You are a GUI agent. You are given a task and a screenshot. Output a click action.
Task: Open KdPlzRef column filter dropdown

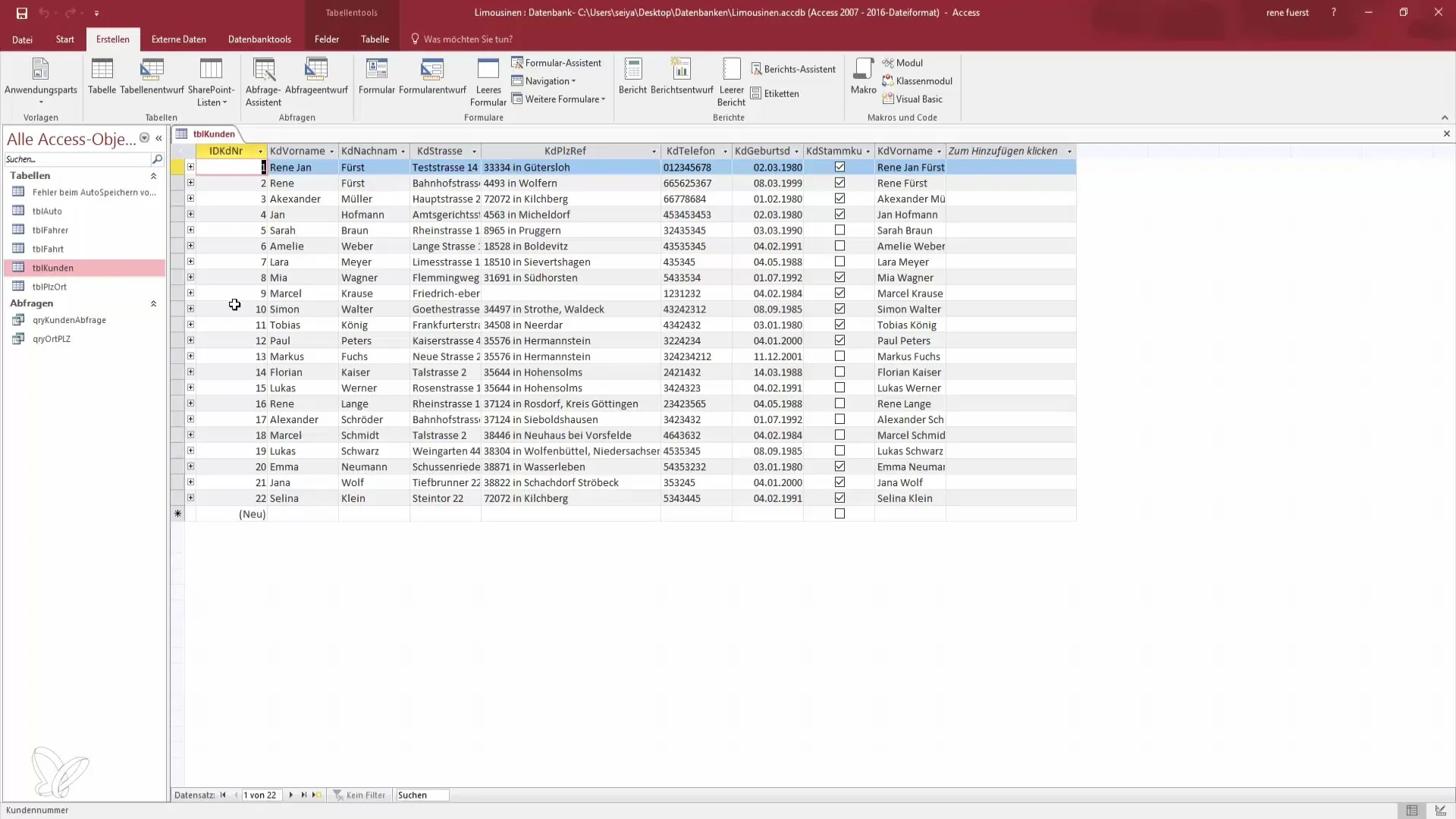[x=654, y=152]
